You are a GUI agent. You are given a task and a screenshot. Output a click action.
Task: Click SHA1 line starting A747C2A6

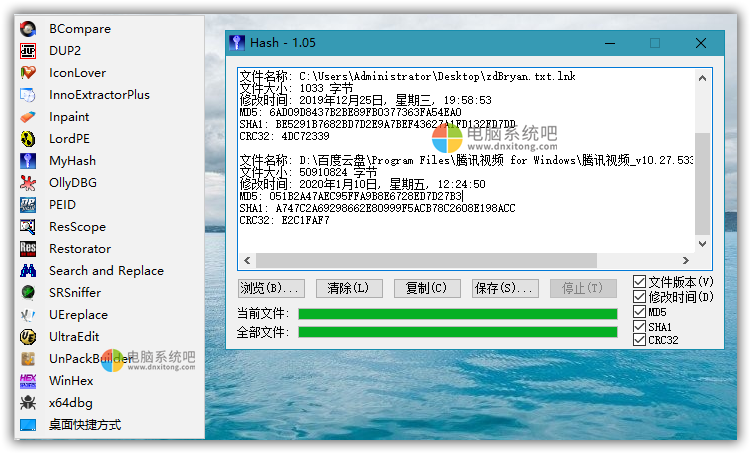coord(377,208)
